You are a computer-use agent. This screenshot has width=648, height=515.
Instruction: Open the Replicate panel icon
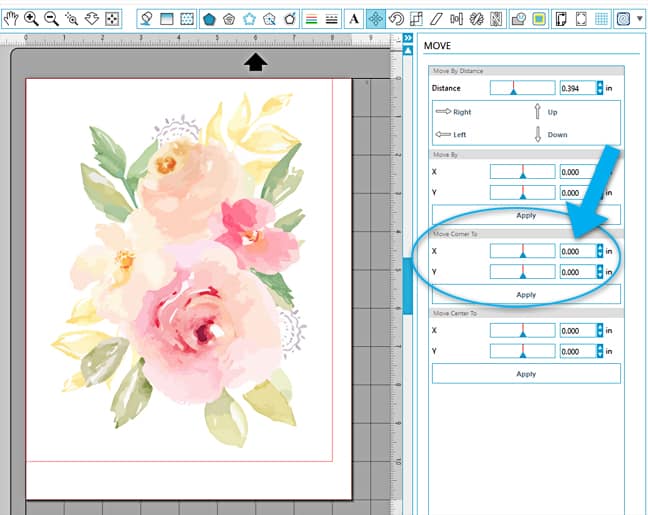pos(476,19)
